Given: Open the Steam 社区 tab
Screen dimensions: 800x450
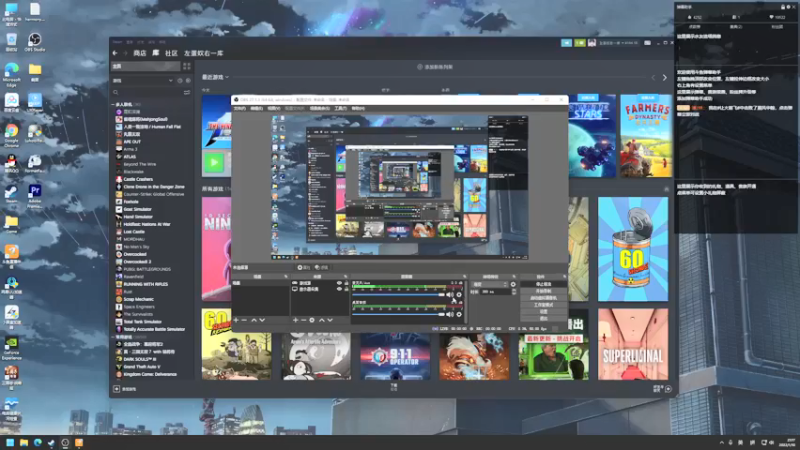Looking at the screenshot, I should coord(171,53).
